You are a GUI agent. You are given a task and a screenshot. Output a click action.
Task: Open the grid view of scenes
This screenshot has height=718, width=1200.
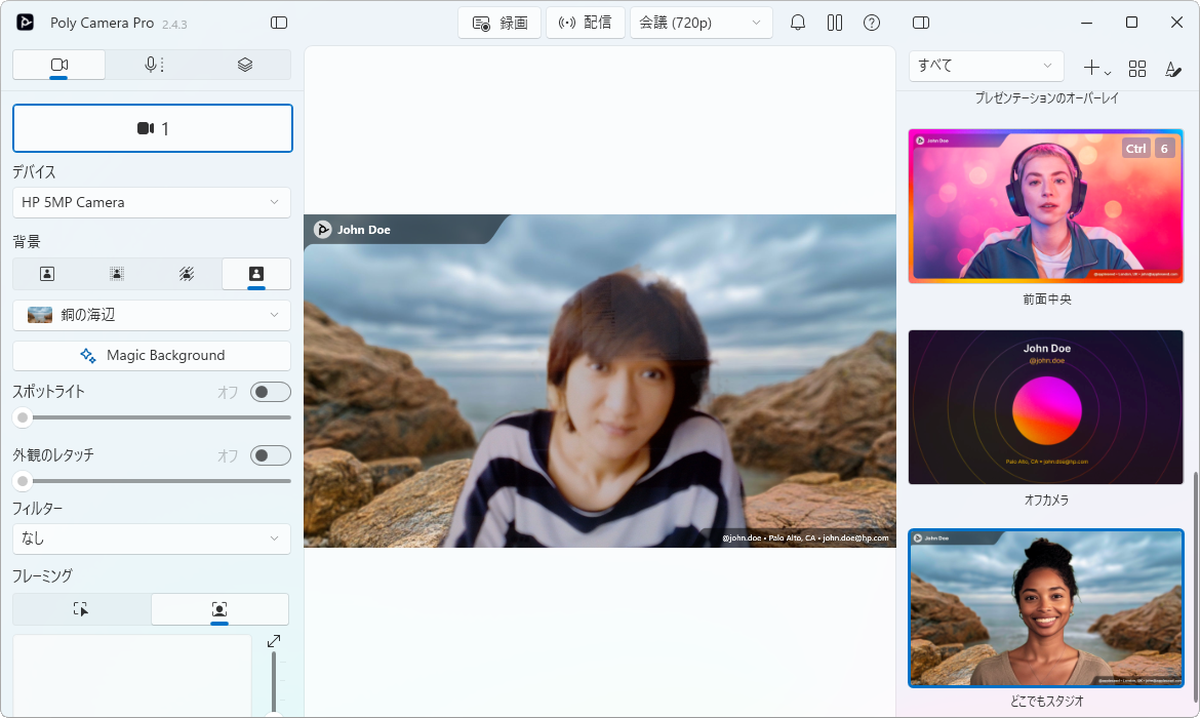[x=1137, y=68]
